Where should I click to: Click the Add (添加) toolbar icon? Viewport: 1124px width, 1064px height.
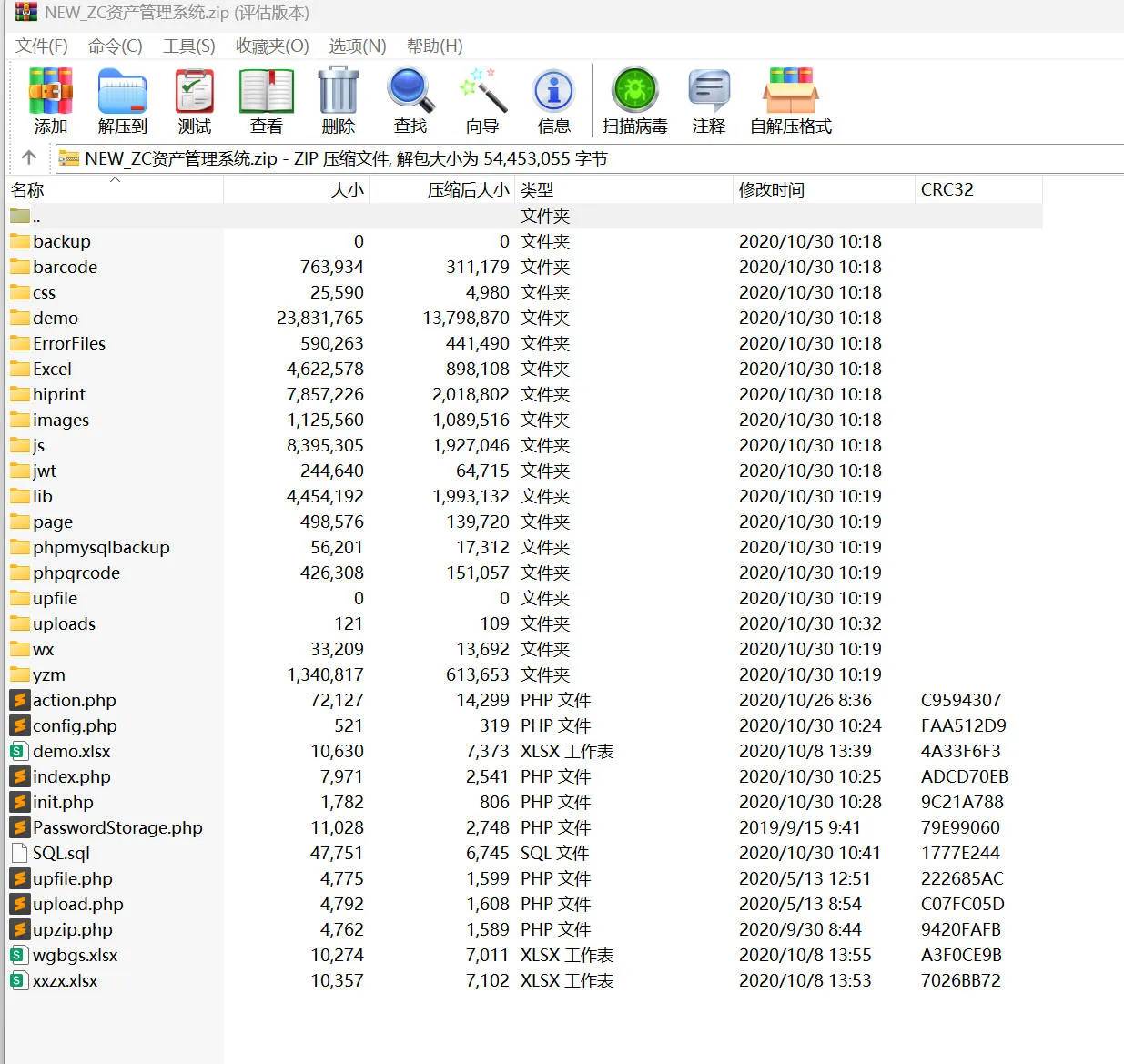coord(51,91)
